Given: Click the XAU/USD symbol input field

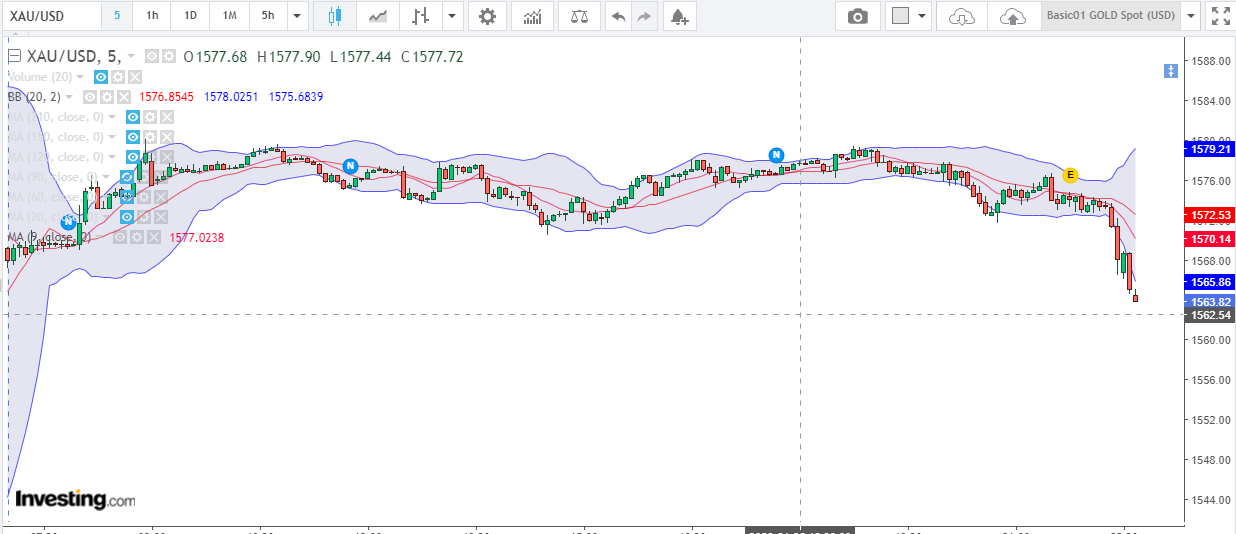Looking at the screenshot, I should click(x=52, y=16).
